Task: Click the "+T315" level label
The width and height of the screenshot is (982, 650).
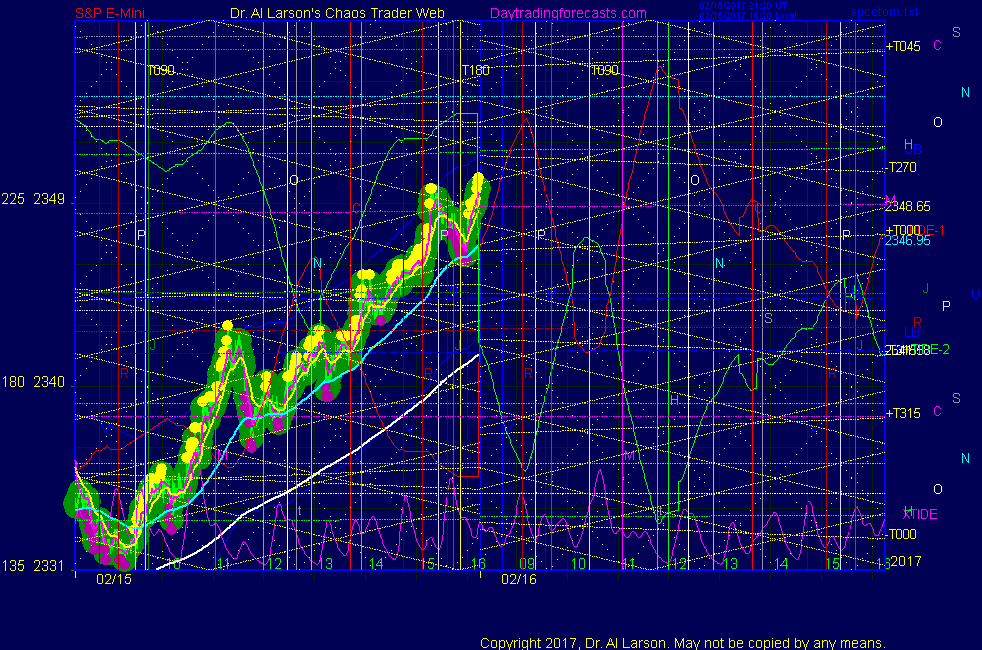Action: pos(903,413)
